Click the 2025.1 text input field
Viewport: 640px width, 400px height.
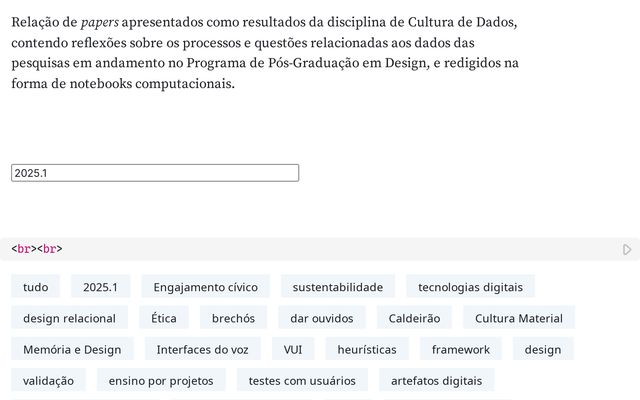pyautogui.click(x=155, y=173)
